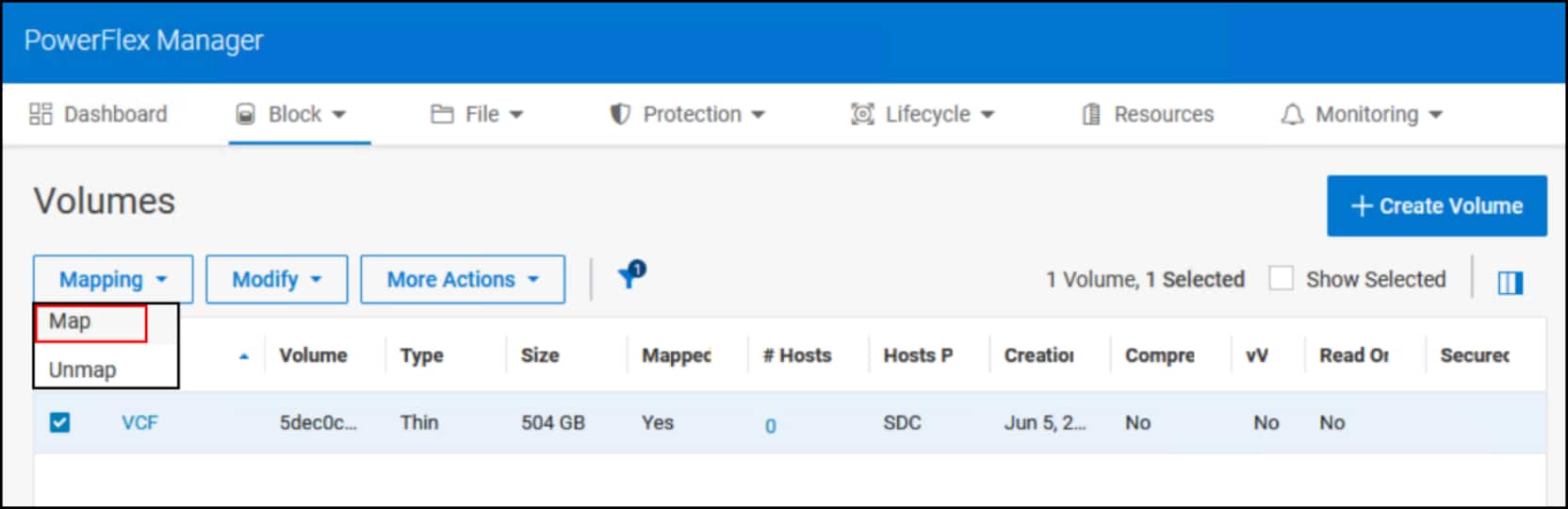Open the VCF volume link
The width and height of the screenshot is (1568, 509).
tap(139, 422)
